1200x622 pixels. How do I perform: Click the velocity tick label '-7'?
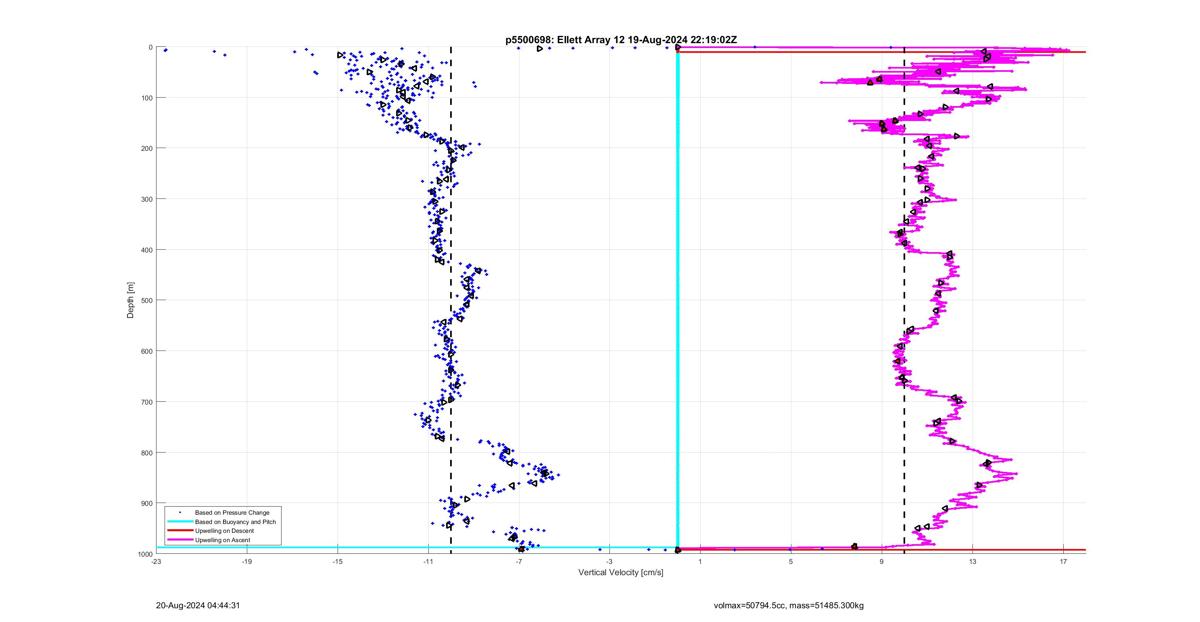pos(519,562)
